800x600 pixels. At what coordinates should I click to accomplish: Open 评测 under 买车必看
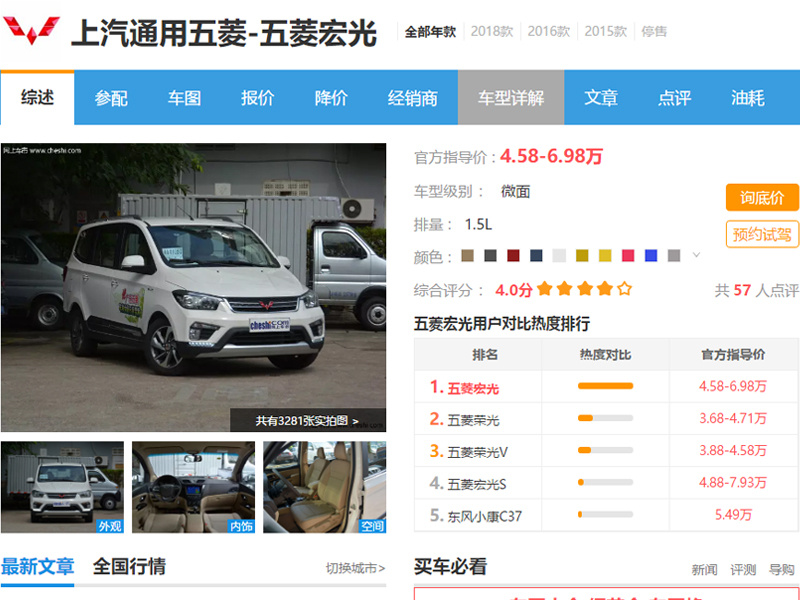pyautogui.click(x=743, y=569)
